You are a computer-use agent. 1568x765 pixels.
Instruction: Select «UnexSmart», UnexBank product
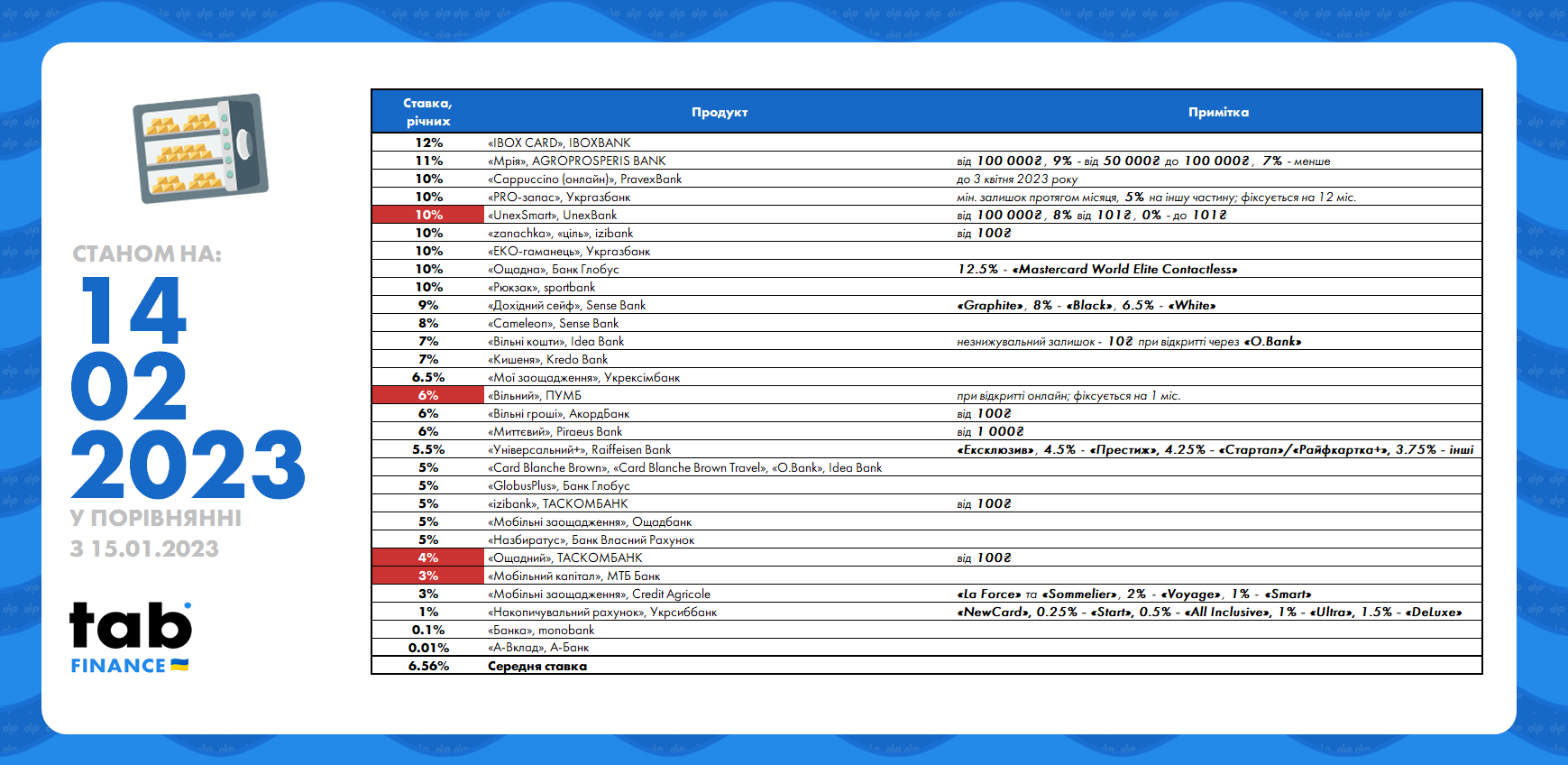[x=553, y=215]
